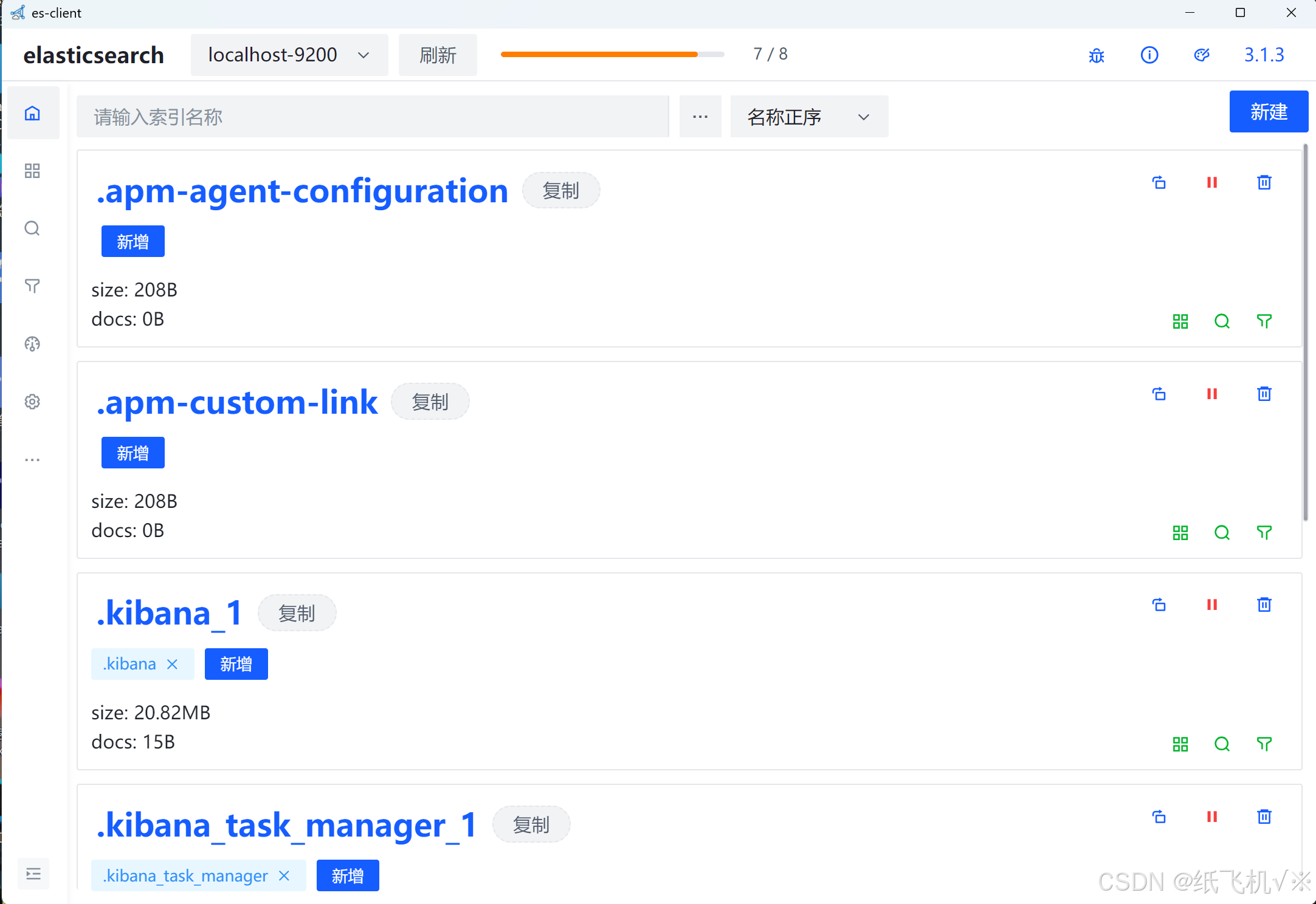This screenshot has width=1316, height=904.
Task: Open basic search for .apm-custom-link
Action: click(x=1222, y=533)
